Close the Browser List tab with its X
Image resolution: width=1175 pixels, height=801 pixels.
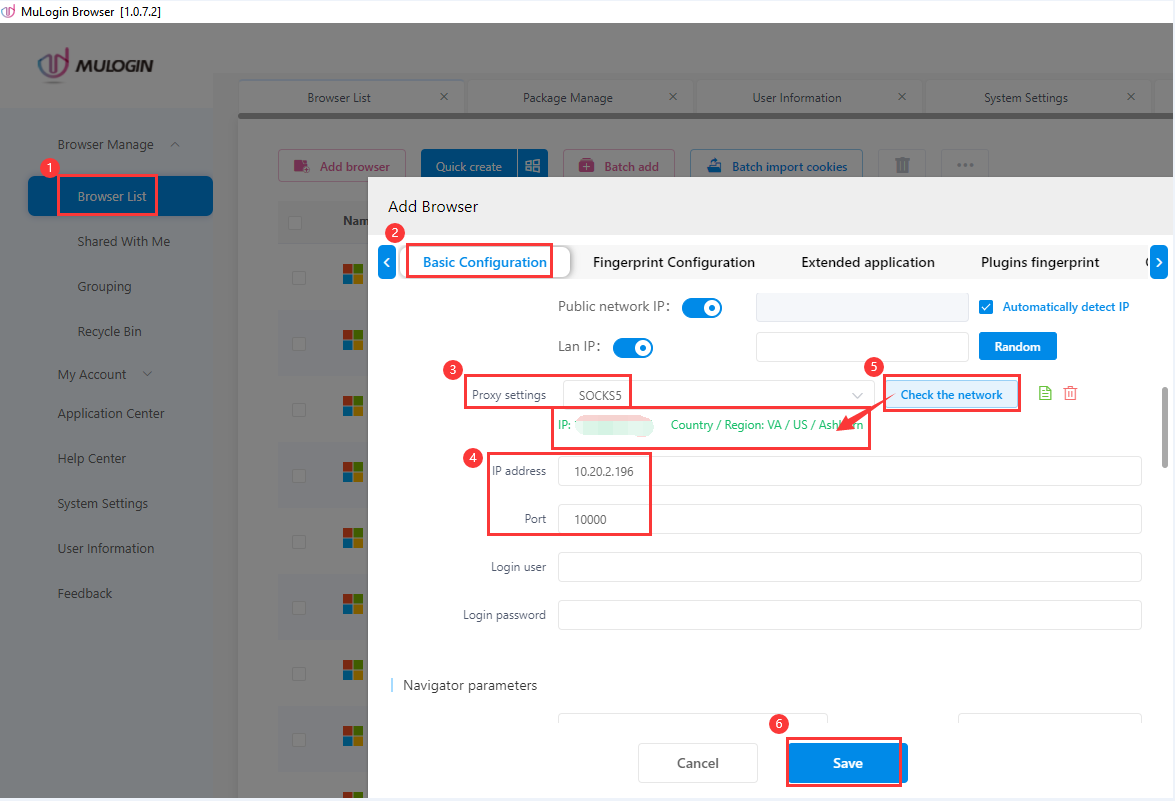pyautogui.click(x=444, y=97)
